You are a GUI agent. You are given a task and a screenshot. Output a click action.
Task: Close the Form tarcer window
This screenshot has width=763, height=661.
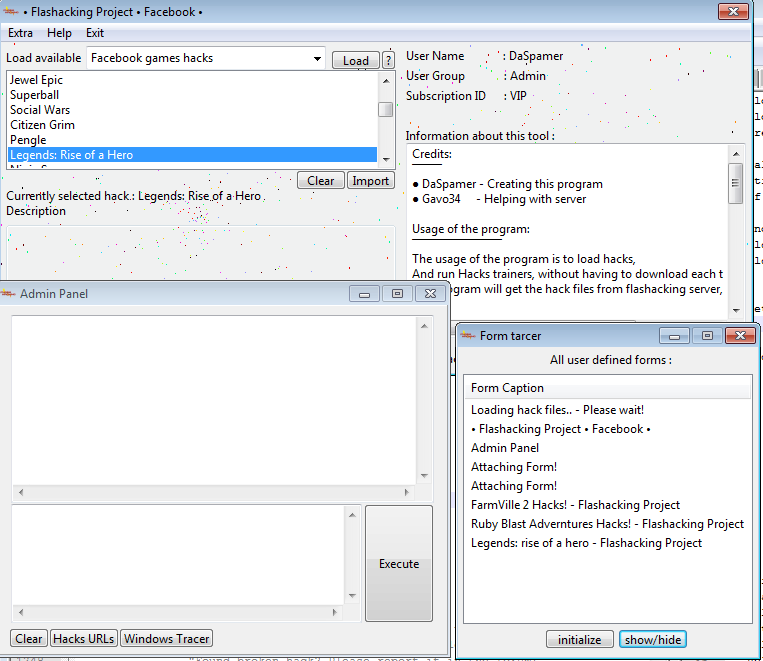coord(740,336)
